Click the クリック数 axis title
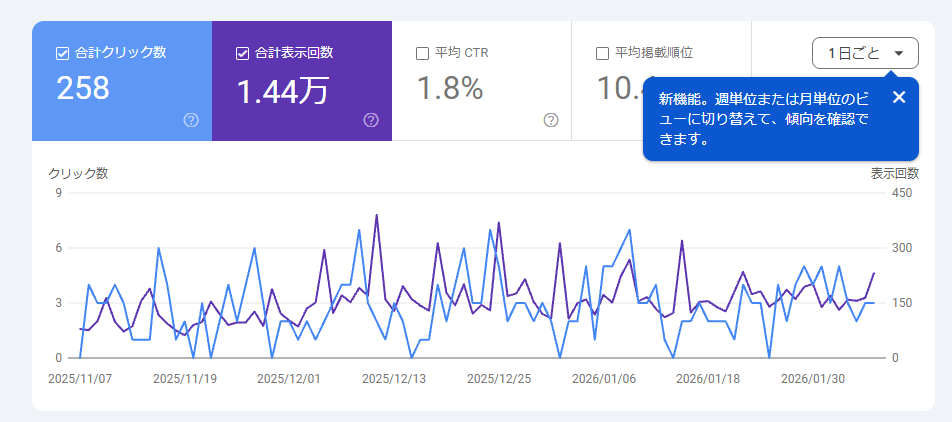The width and height of the screenshot is (952, 422). tap(78, 173)
